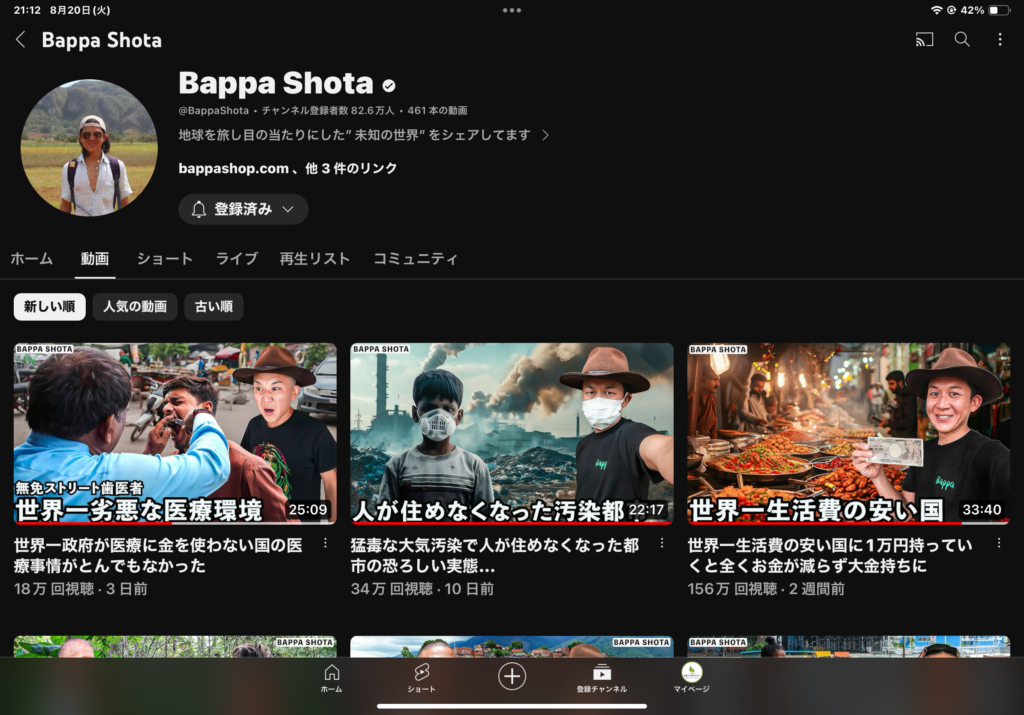Tap the create plus button
This screenshot has width=1024, height=715.
[512, 676]
